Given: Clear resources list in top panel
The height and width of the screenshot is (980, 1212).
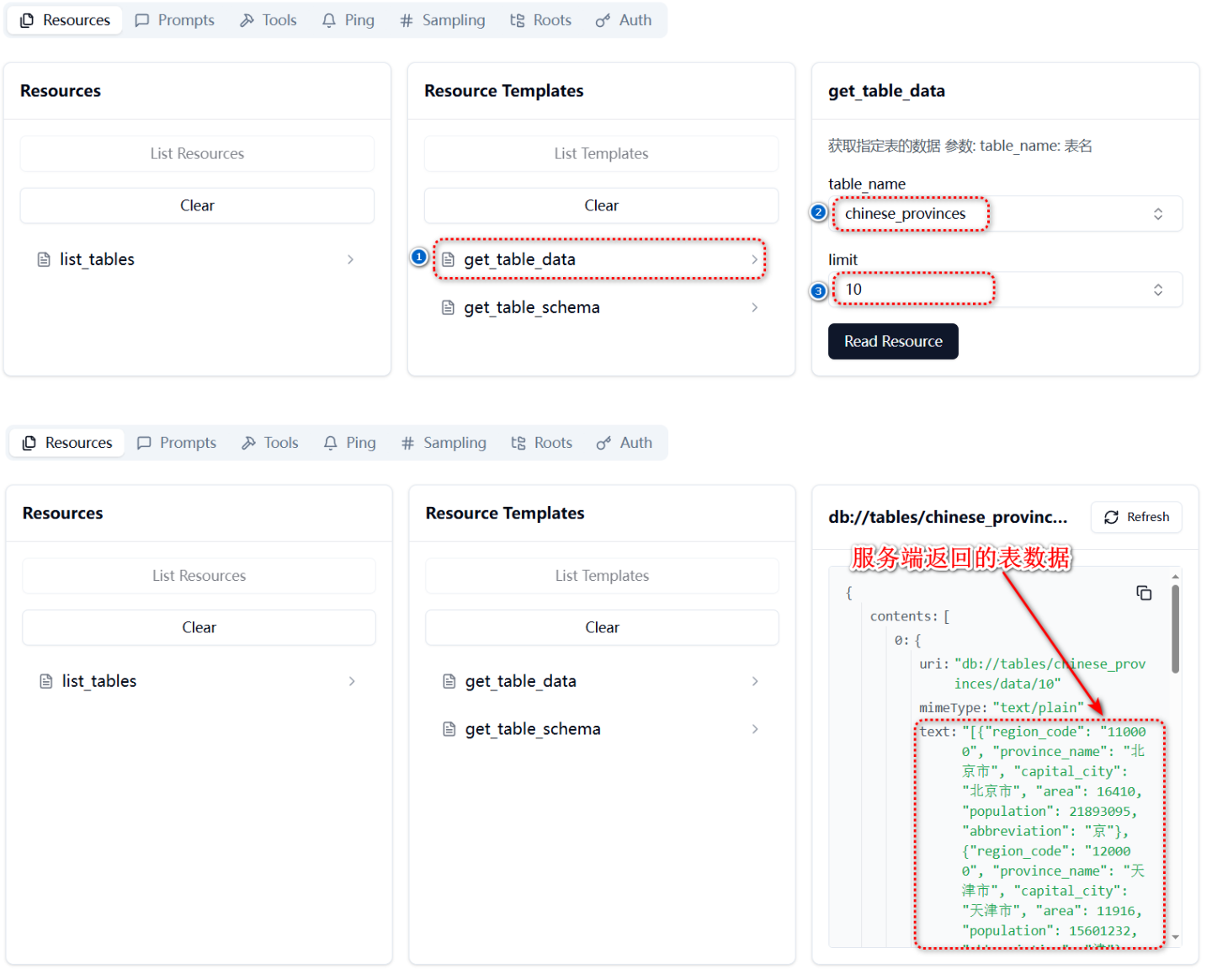Looking at the screenshot, I should coord(197,205).
